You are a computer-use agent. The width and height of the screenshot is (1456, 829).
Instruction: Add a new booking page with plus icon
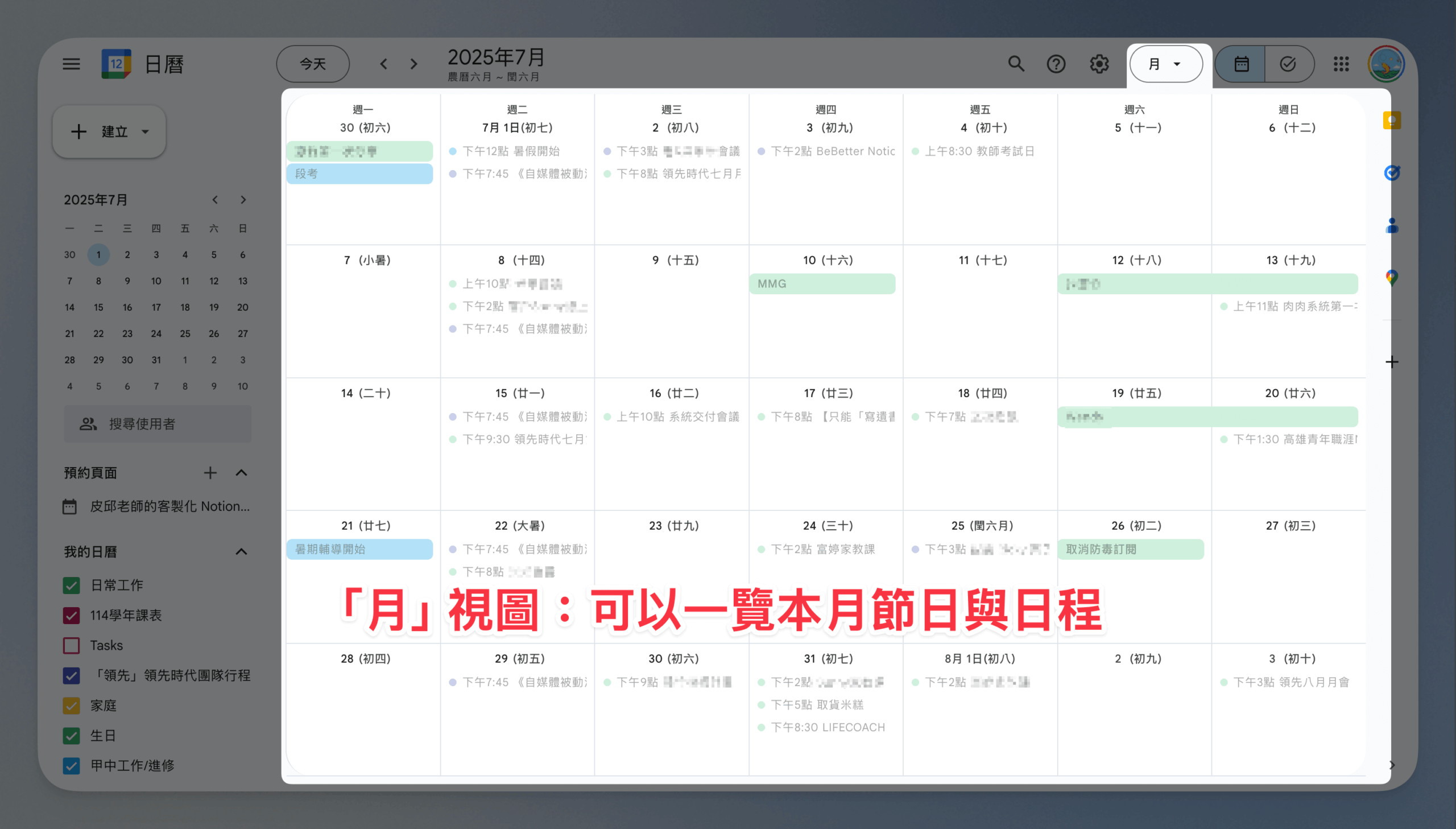tap(210, 473)
